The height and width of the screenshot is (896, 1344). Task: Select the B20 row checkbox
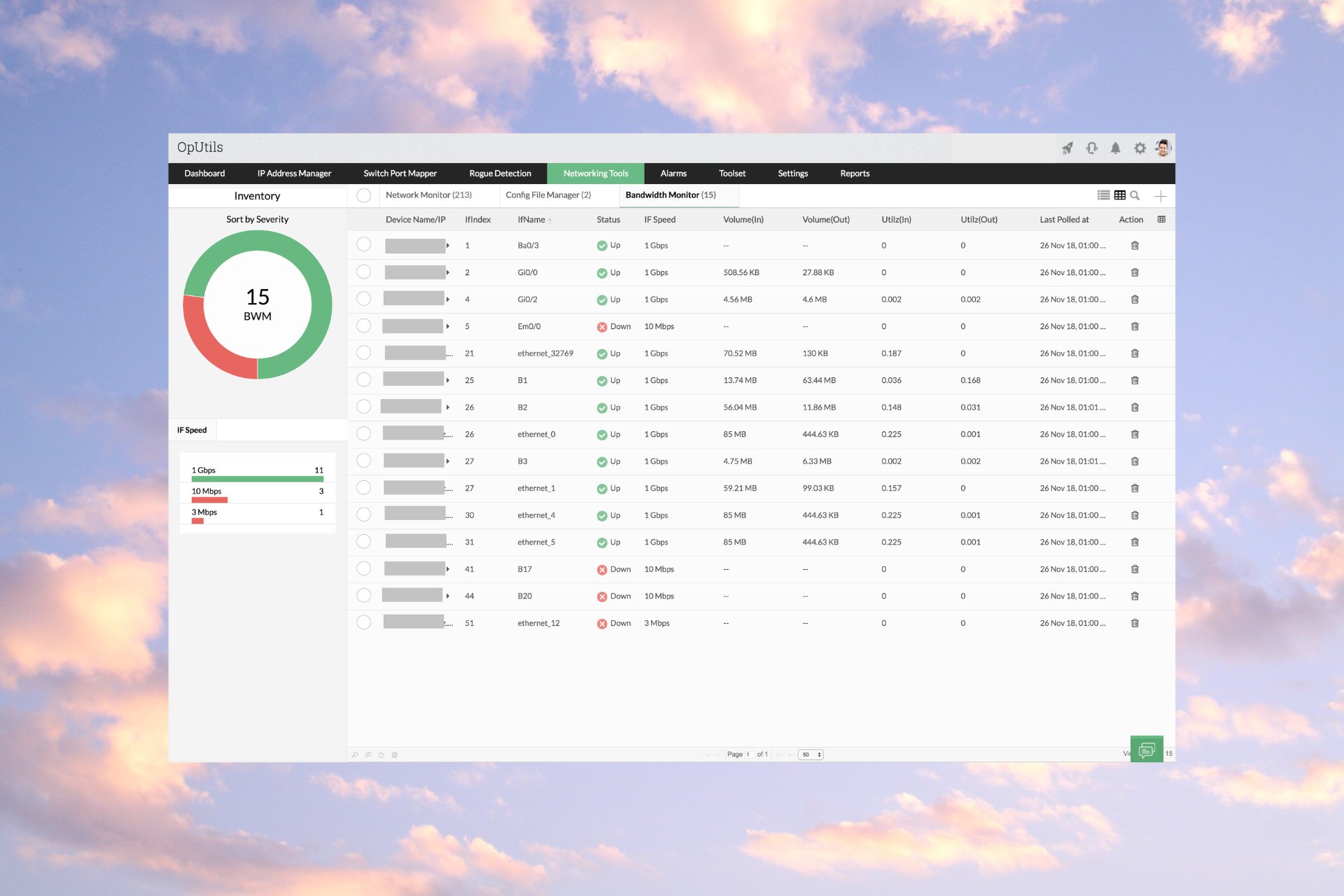tap(363, 595)
